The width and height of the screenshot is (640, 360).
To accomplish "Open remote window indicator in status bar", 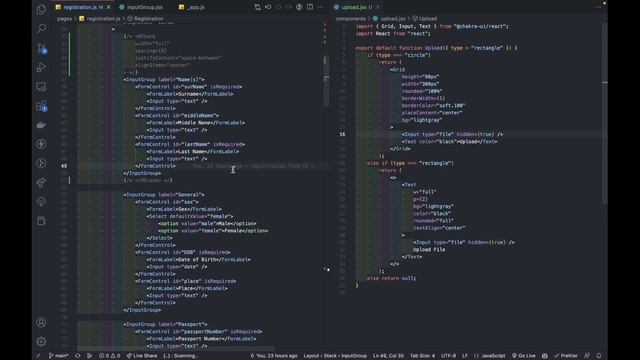I will [x=38, y=356].
